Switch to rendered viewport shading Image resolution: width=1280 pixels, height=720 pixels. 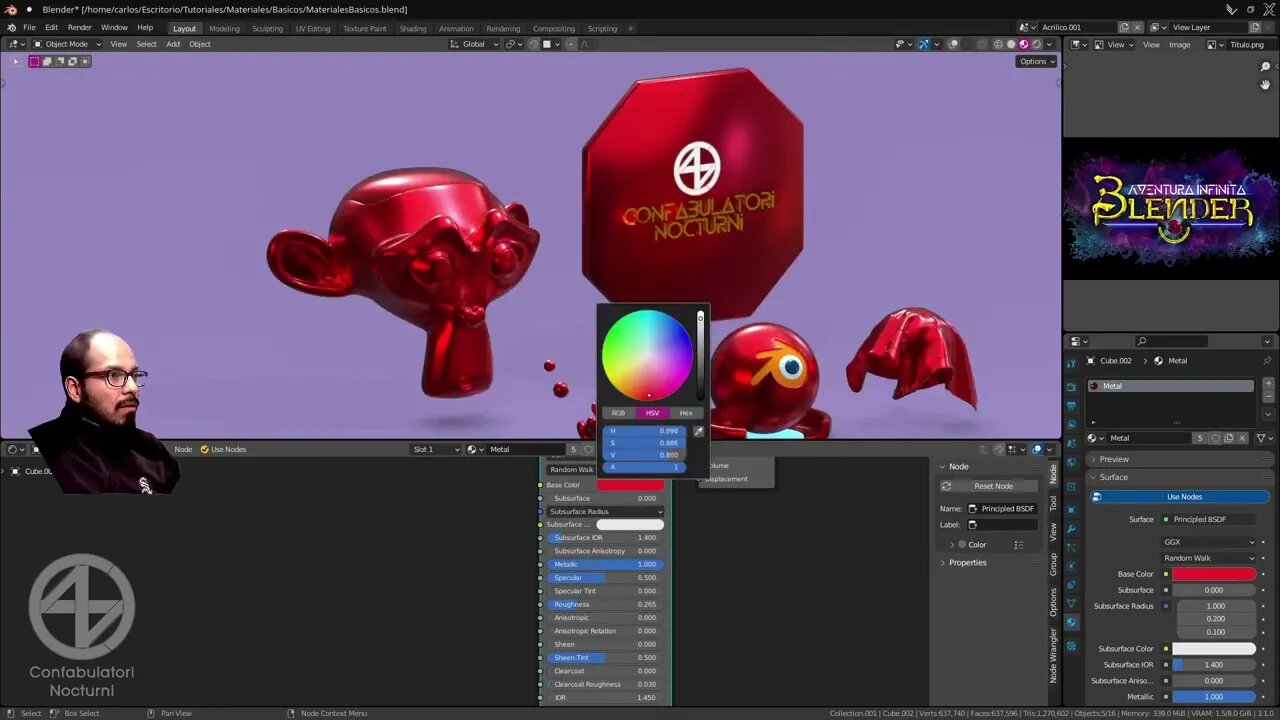click(1037, 44)
